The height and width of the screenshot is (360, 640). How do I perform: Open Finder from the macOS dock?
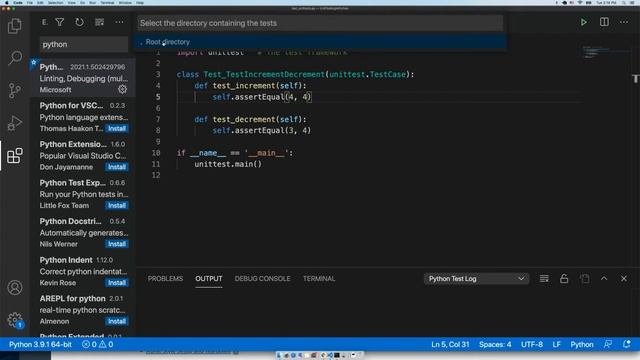(280, 355)
